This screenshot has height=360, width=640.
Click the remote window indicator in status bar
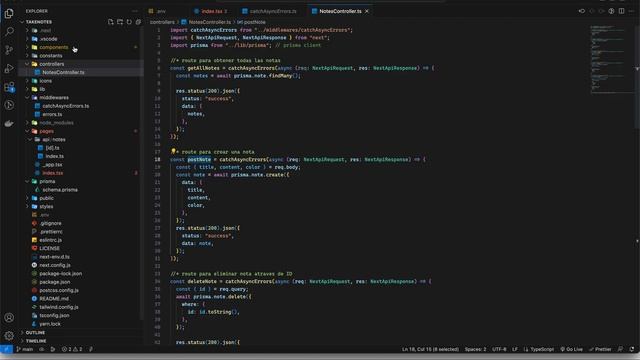(x=6, y=349)
